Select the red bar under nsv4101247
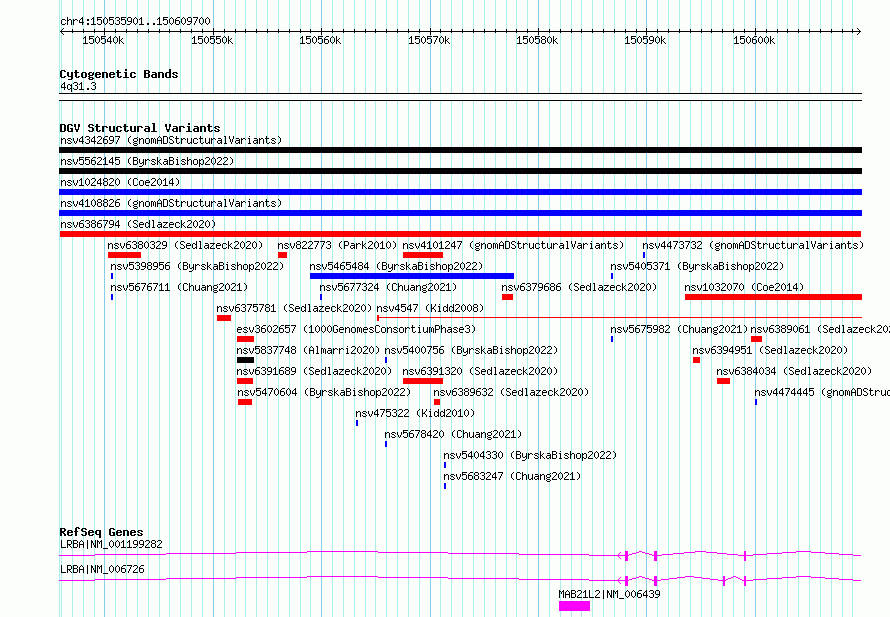The image size is (890, 617). (x=423, y=255)
